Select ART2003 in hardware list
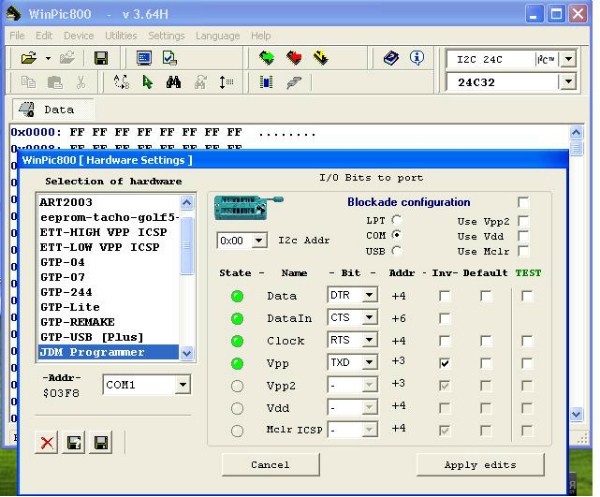 pos(108,202)
